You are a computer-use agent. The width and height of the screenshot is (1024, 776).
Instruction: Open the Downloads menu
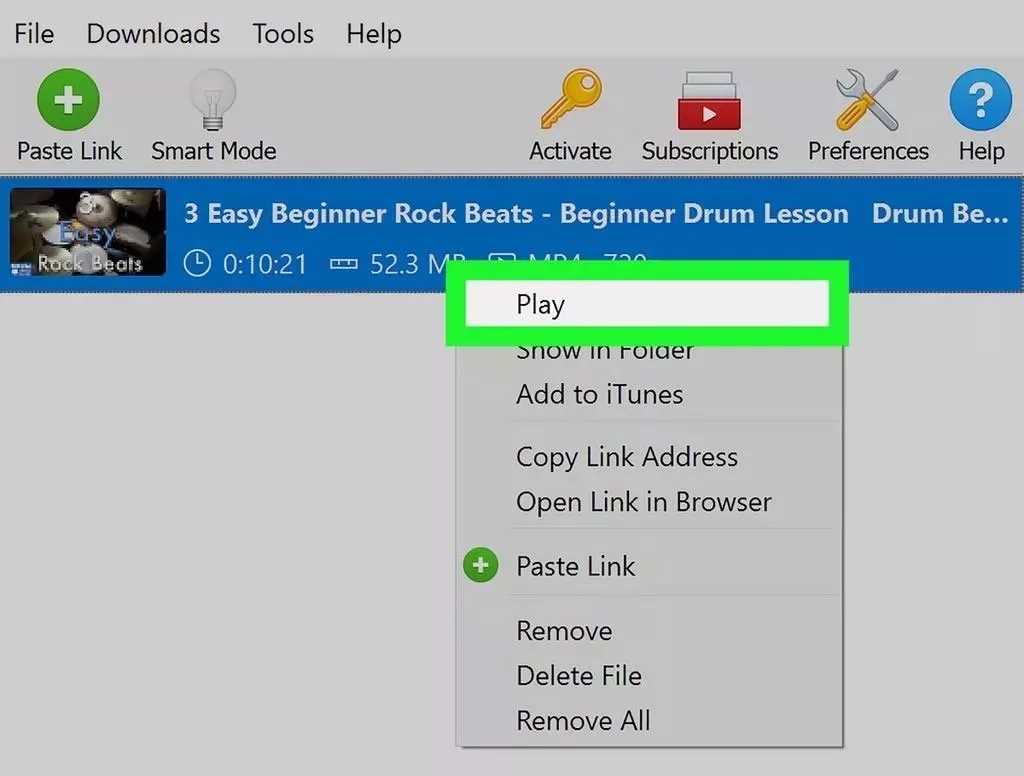point(152,33)
